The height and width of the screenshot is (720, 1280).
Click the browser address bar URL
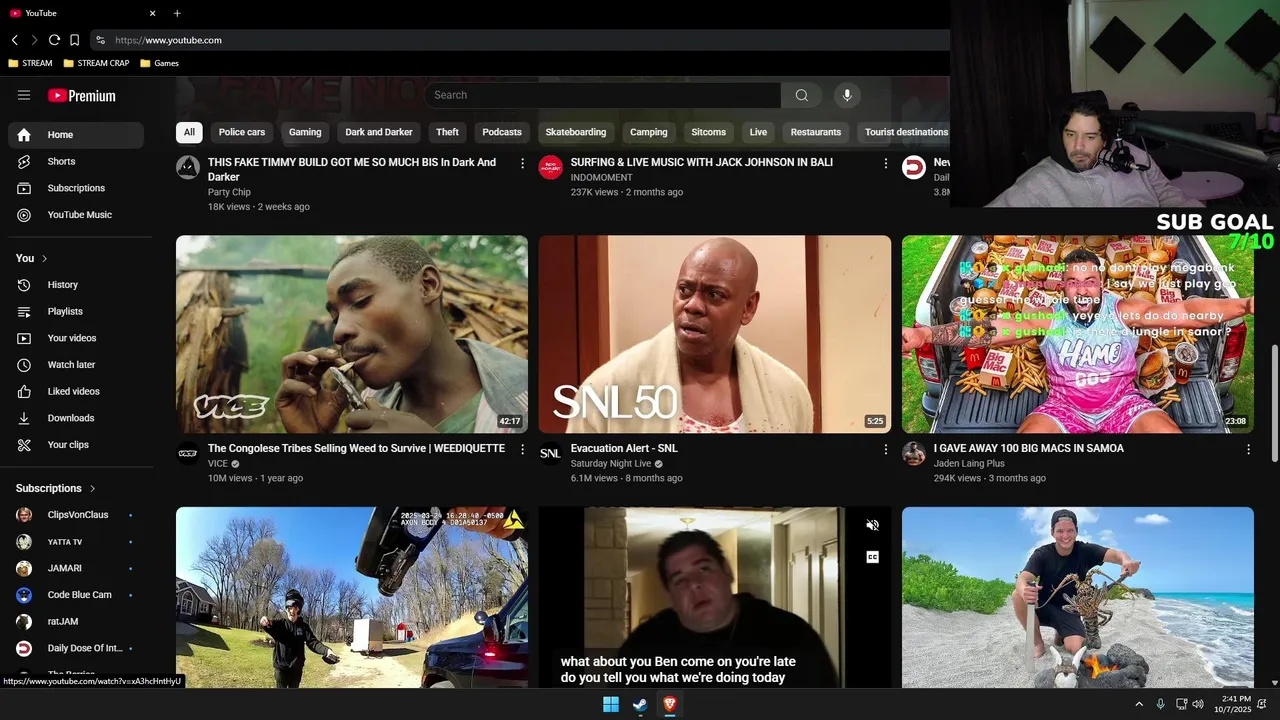pos(168,40)
